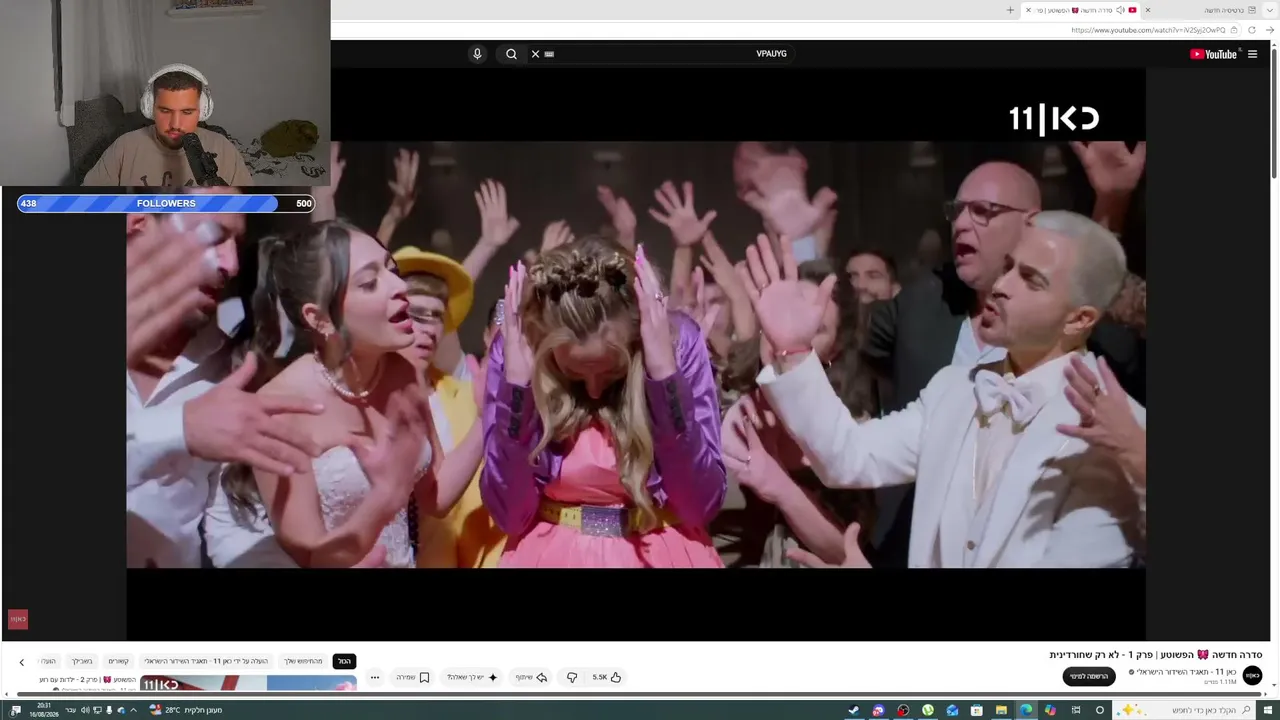The image size is (1280, 720).
Task: Switch to Microsoft Edge on the taskbar
Action: 1026,710
